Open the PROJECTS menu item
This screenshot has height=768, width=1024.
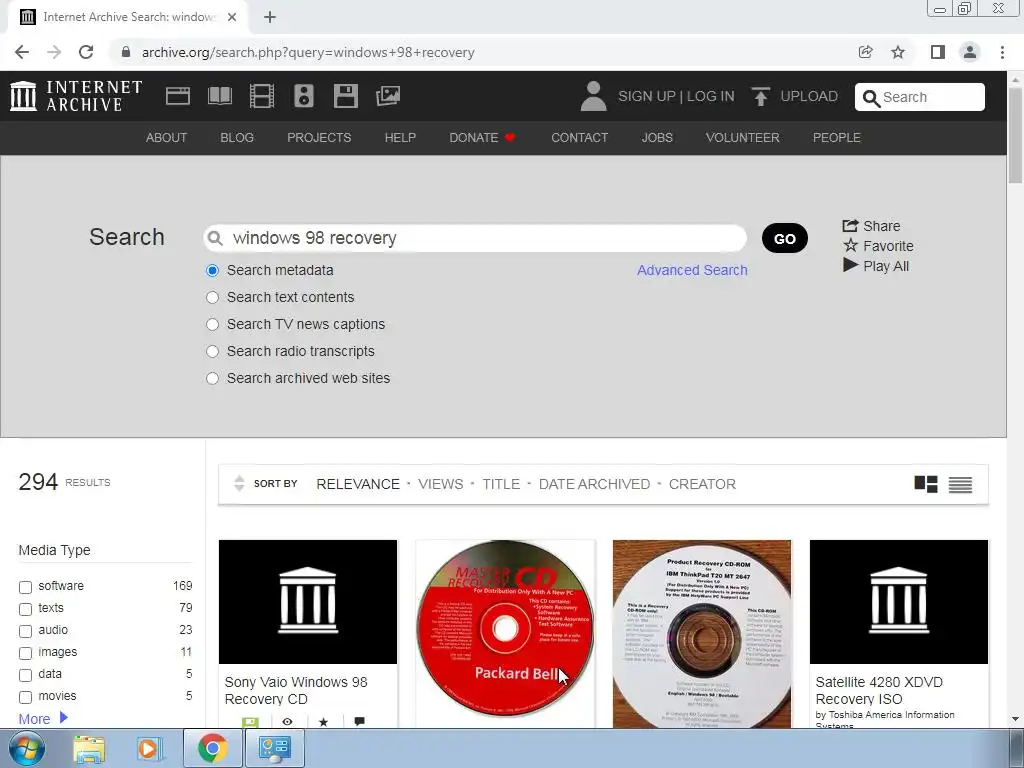tap(319, 138)
